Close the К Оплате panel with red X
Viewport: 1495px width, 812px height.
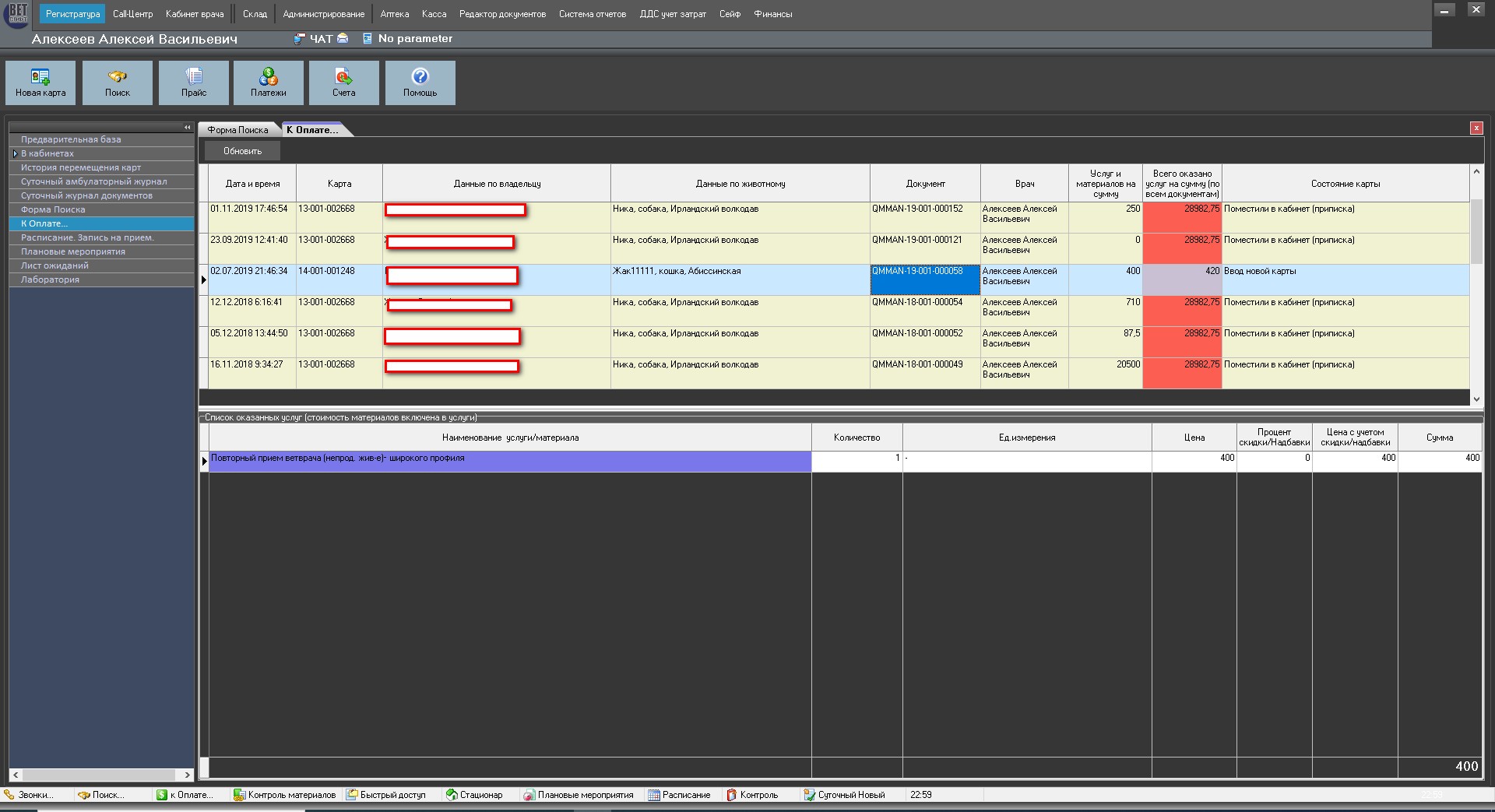tap(1476, 128)
